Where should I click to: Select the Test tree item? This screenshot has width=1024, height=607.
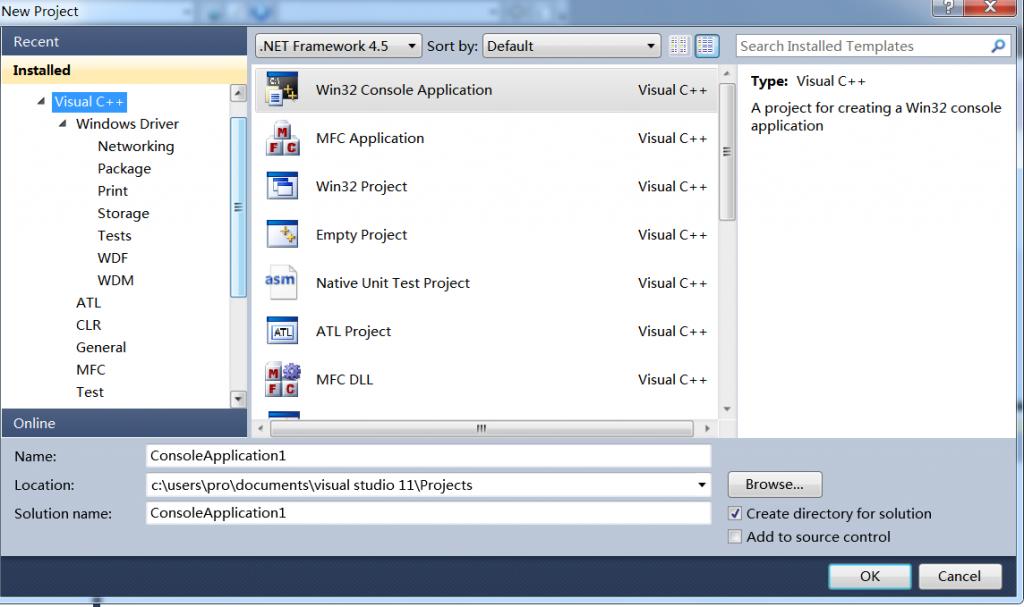[x=89, y=392]
